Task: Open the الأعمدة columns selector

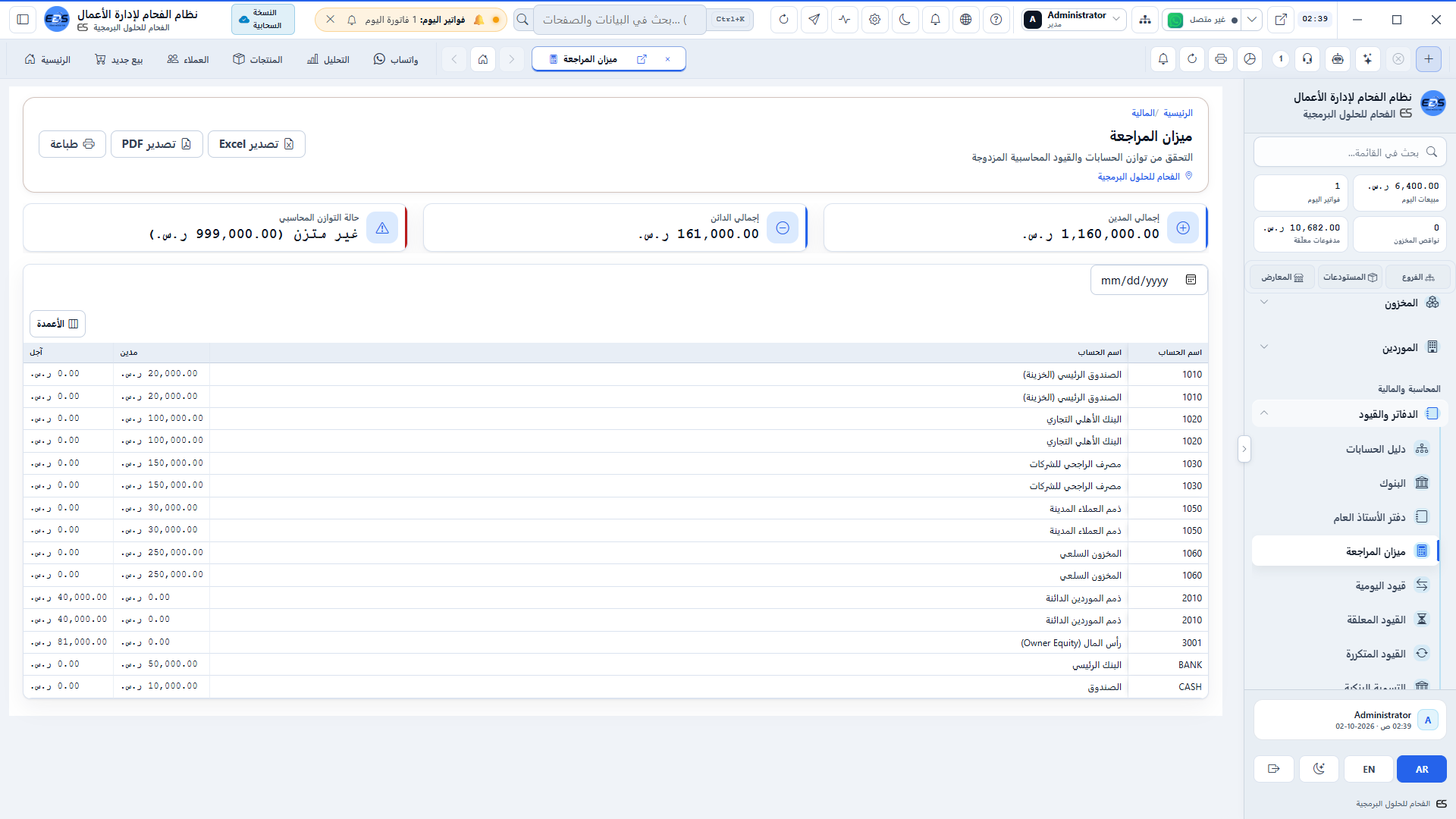Action: [58, 324]
